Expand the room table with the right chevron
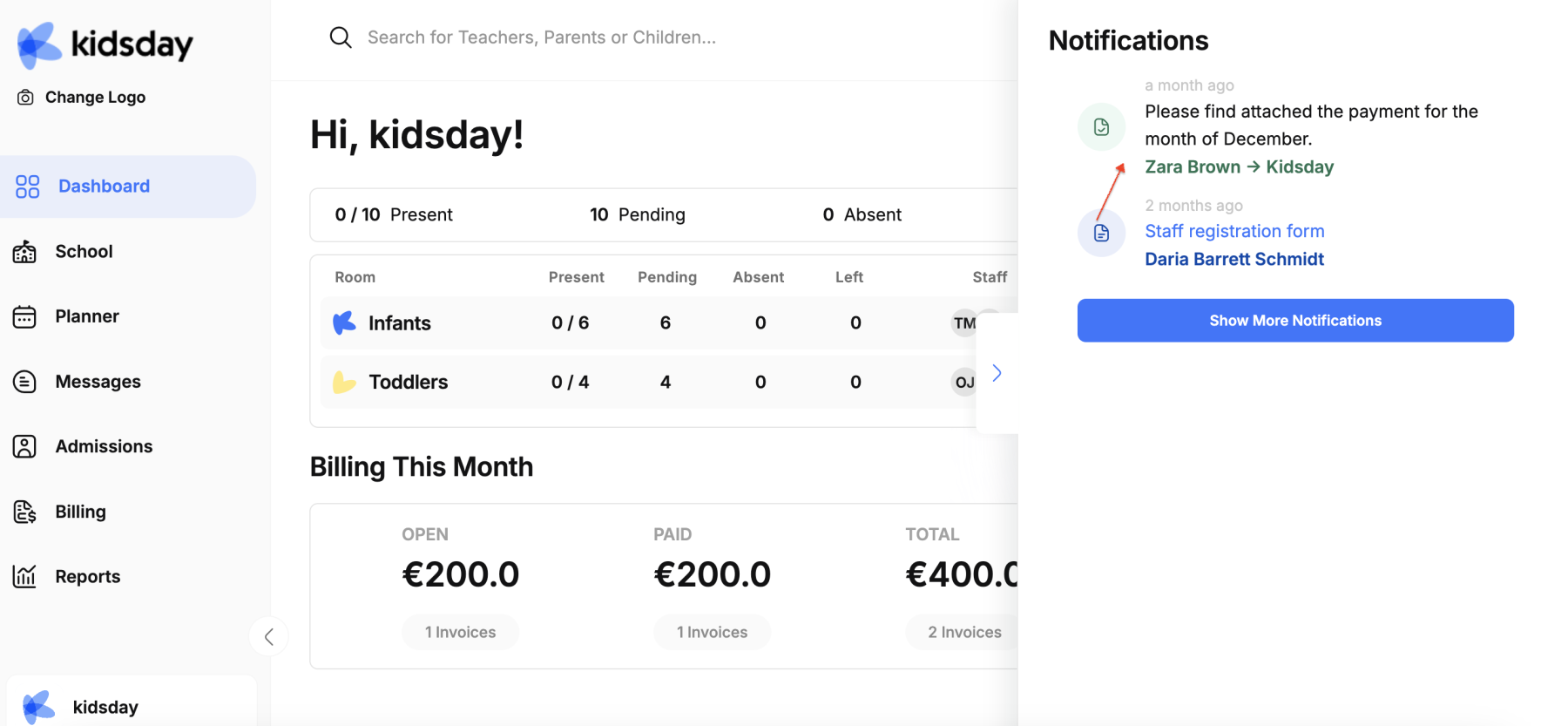 [997, 373]
